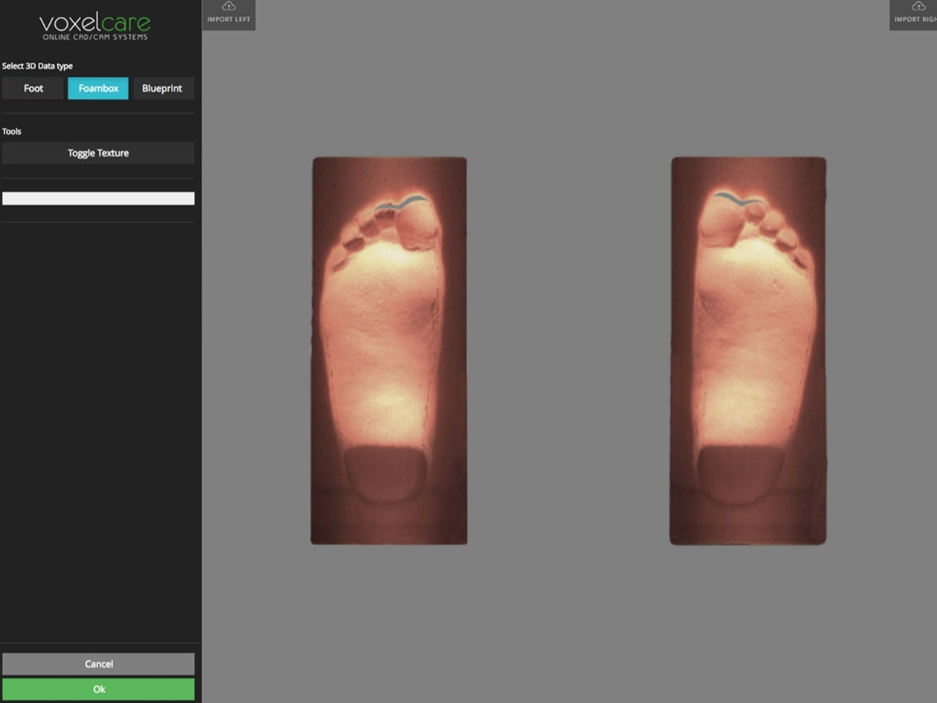Click the Import Right upload icon
Image resolution: width=937 pixels, height=703 pixels.
point(918,7)
